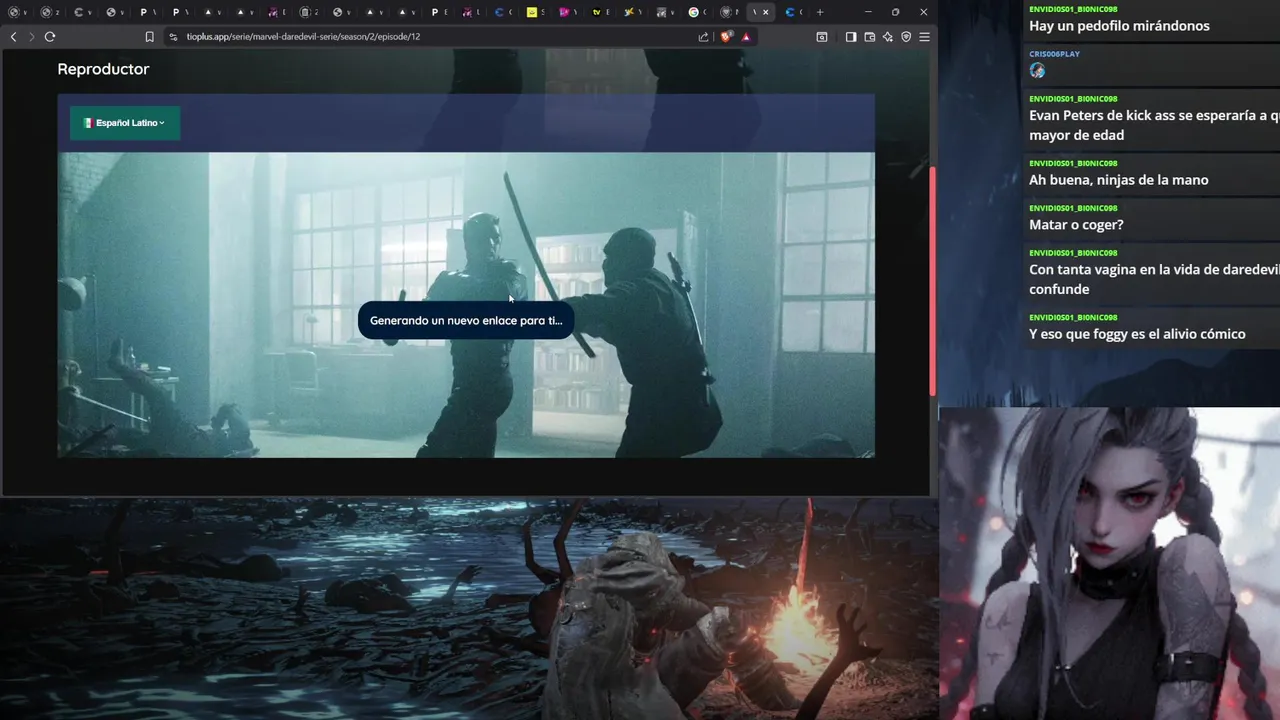Switch to the yellow-icon tab

pos(534,12)
